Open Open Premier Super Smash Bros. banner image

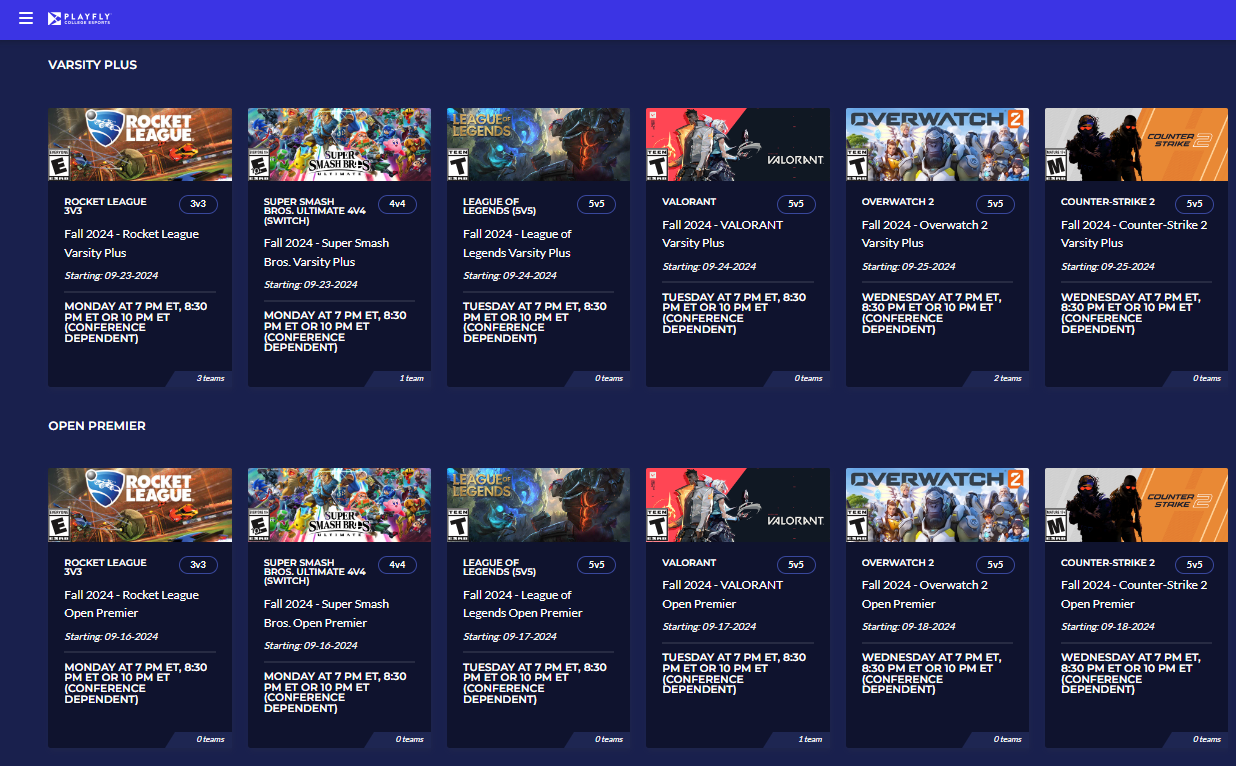click(339, 505)
